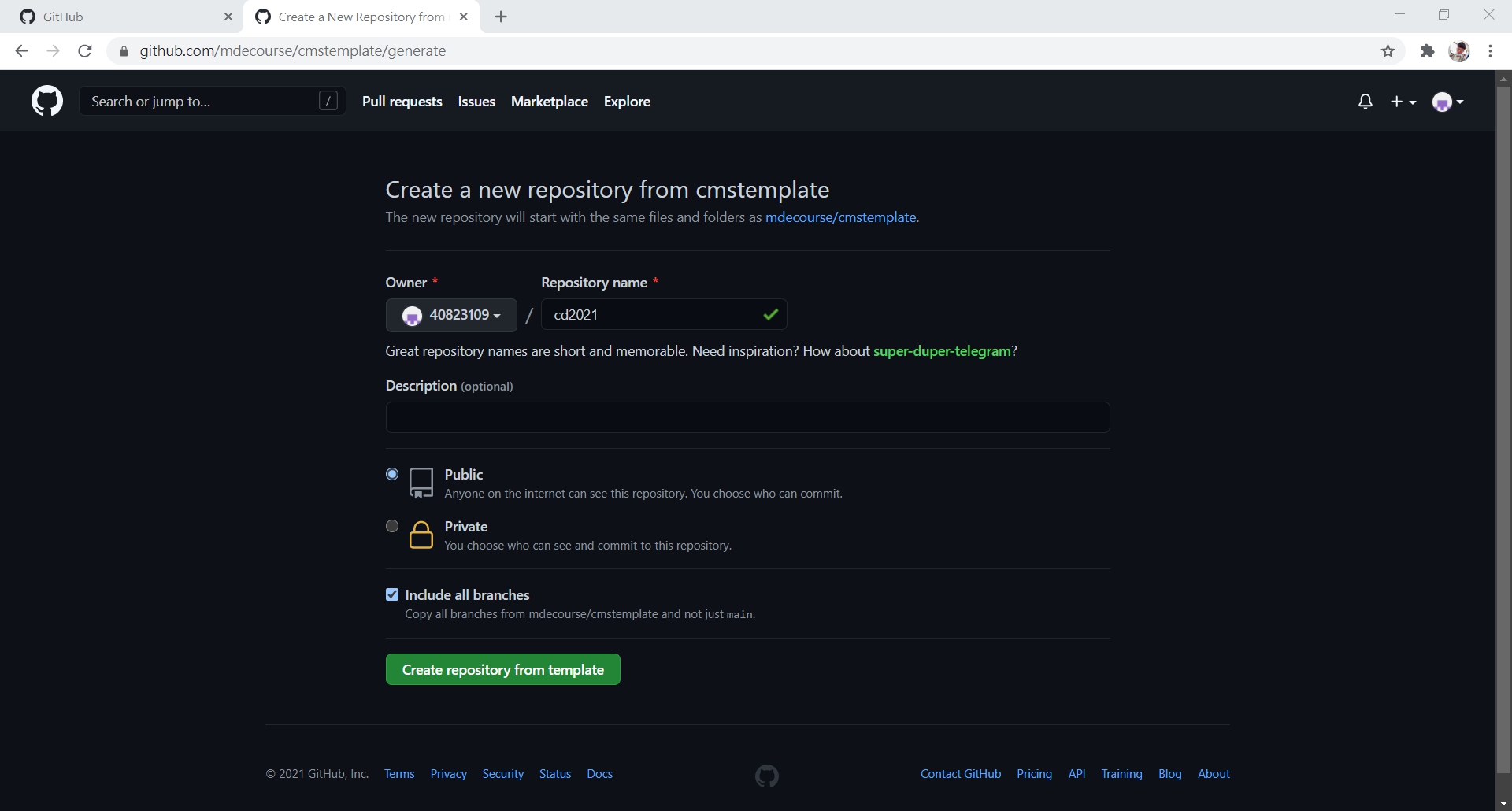Close the GitHub browser tab
The width and height of the screenshot is (1512, 811).
(228, 17)
